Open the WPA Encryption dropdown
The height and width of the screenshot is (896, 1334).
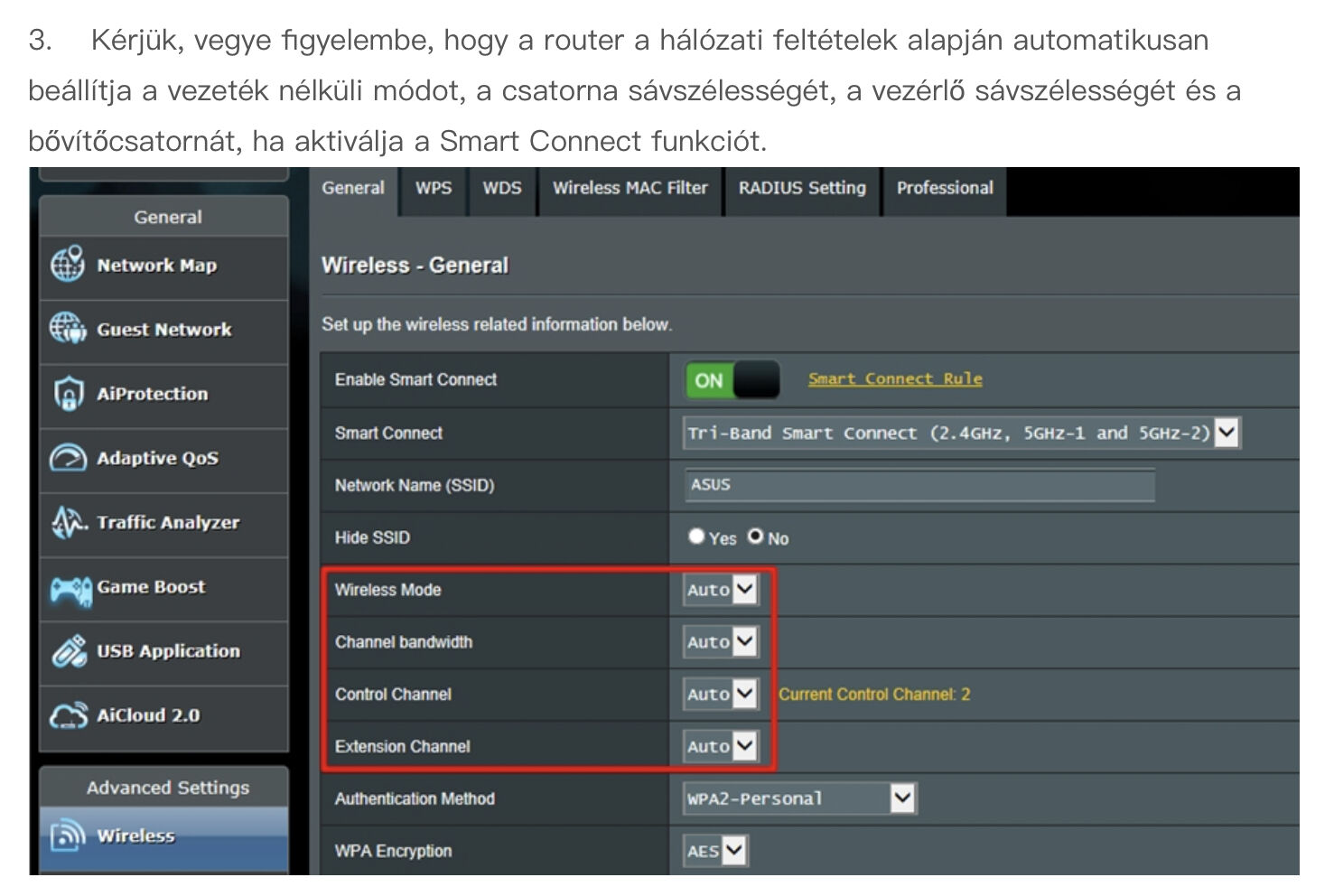click(x=715, y=851)
